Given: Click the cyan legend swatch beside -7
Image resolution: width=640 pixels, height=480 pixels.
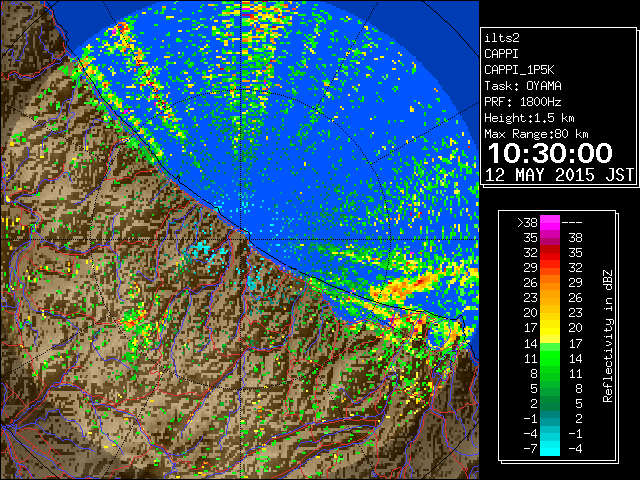Looking at the screenshot, I should [x=550, y=449].
